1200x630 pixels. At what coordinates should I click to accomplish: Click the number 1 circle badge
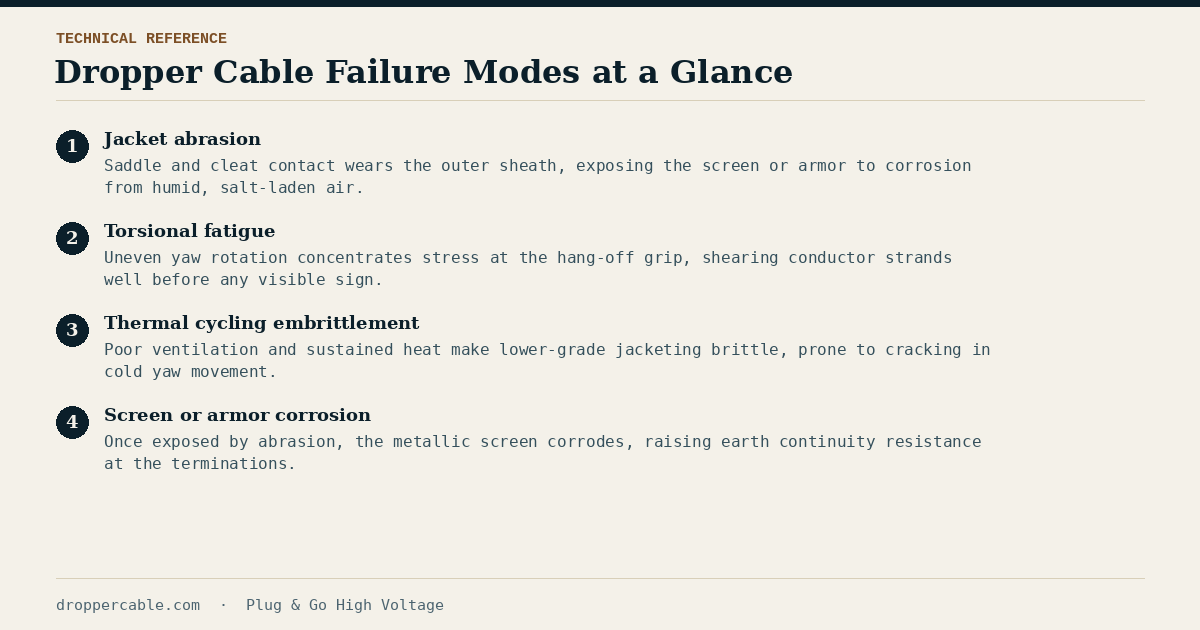72,147
